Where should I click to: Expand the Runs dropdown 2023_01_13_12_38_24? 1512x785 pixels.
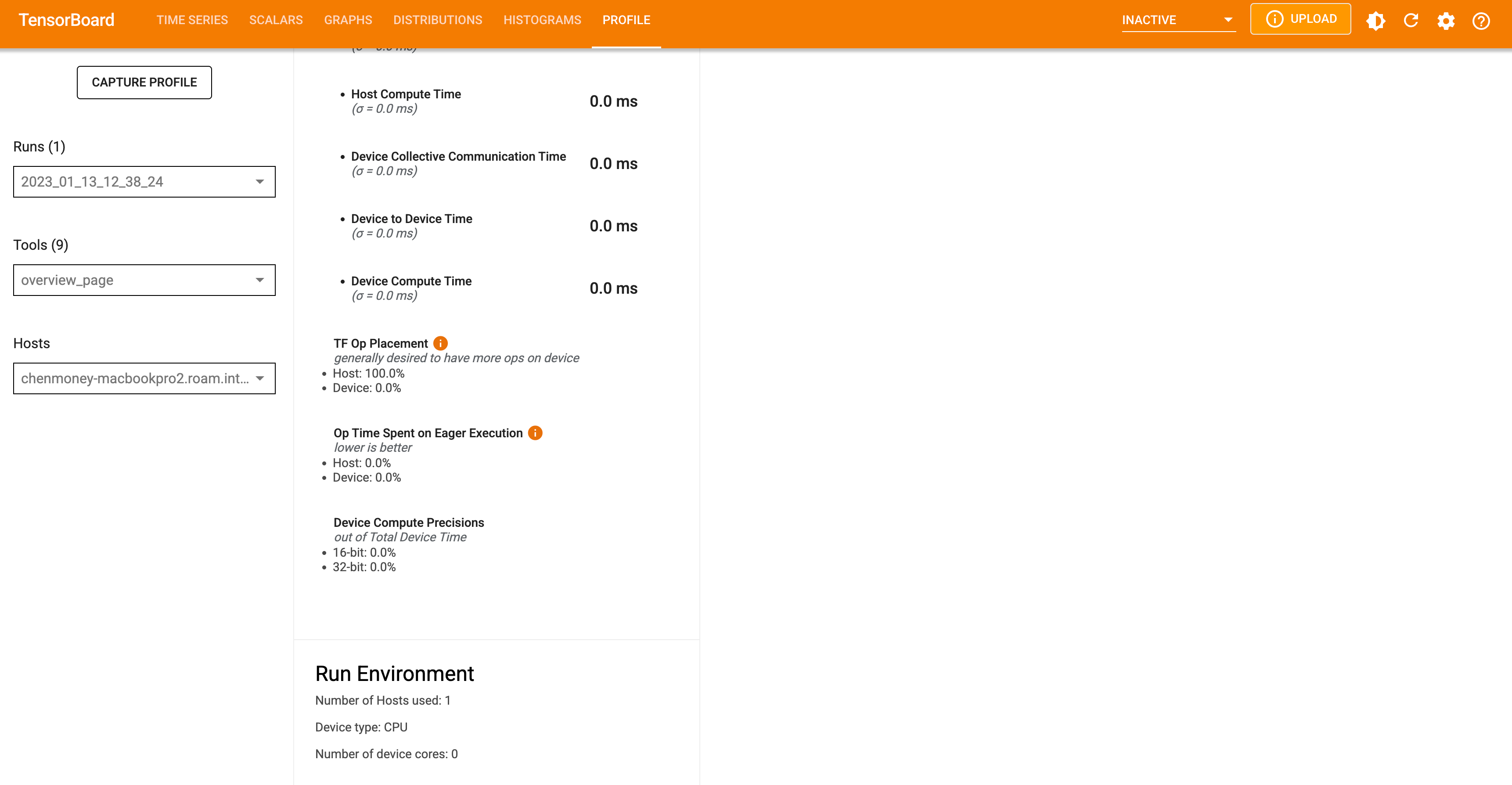pyautogui.click(x=144, y=181)
